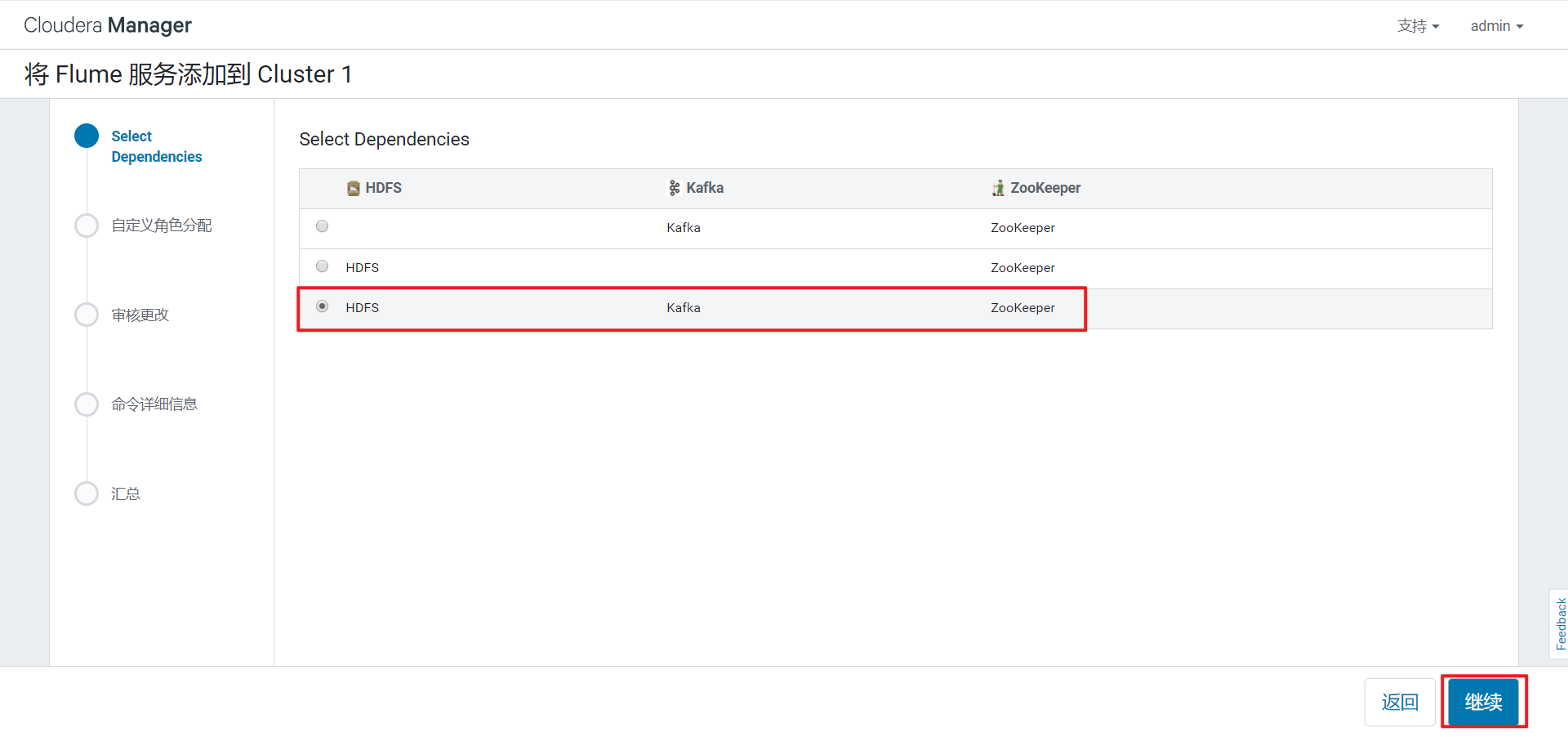Click the 审核更改 step circle
This screenshot has height=737, width=1568.
coord(87,315)
